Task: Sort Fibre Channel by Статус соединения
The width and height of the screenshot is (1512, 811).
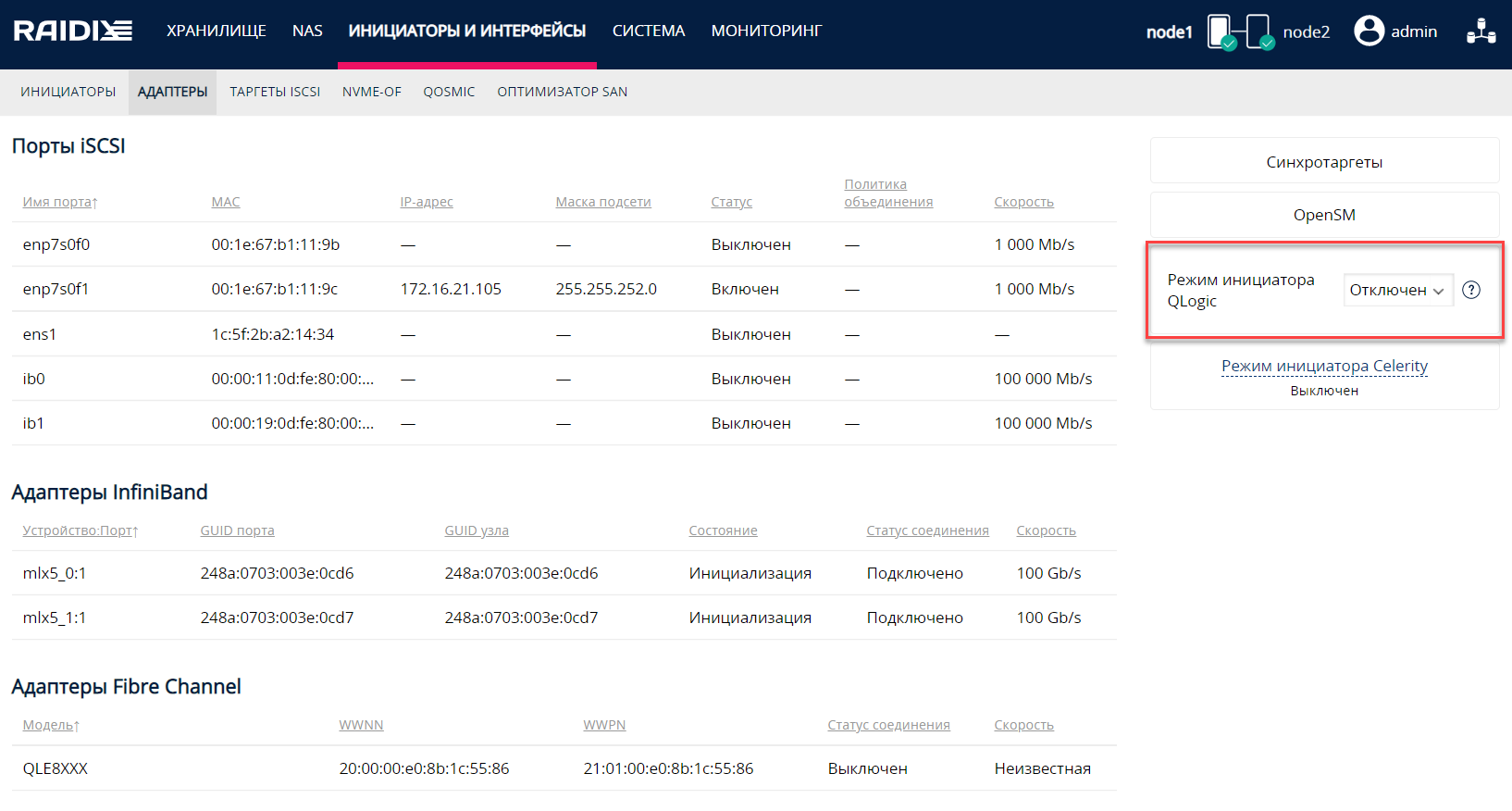Action: click(889, 725)
